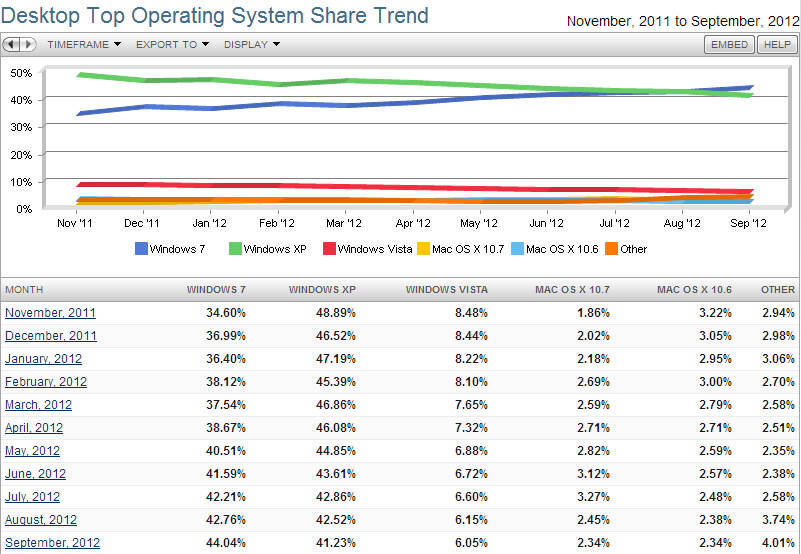Click the chart title heading
Image resolution: width=801 pixels, height=554 pixels.
click(x=215, y=15)
